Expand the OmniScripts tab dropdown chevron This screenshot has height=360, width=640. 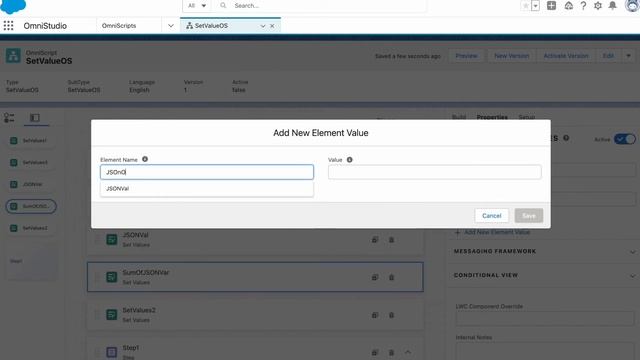tap(171, 26)
